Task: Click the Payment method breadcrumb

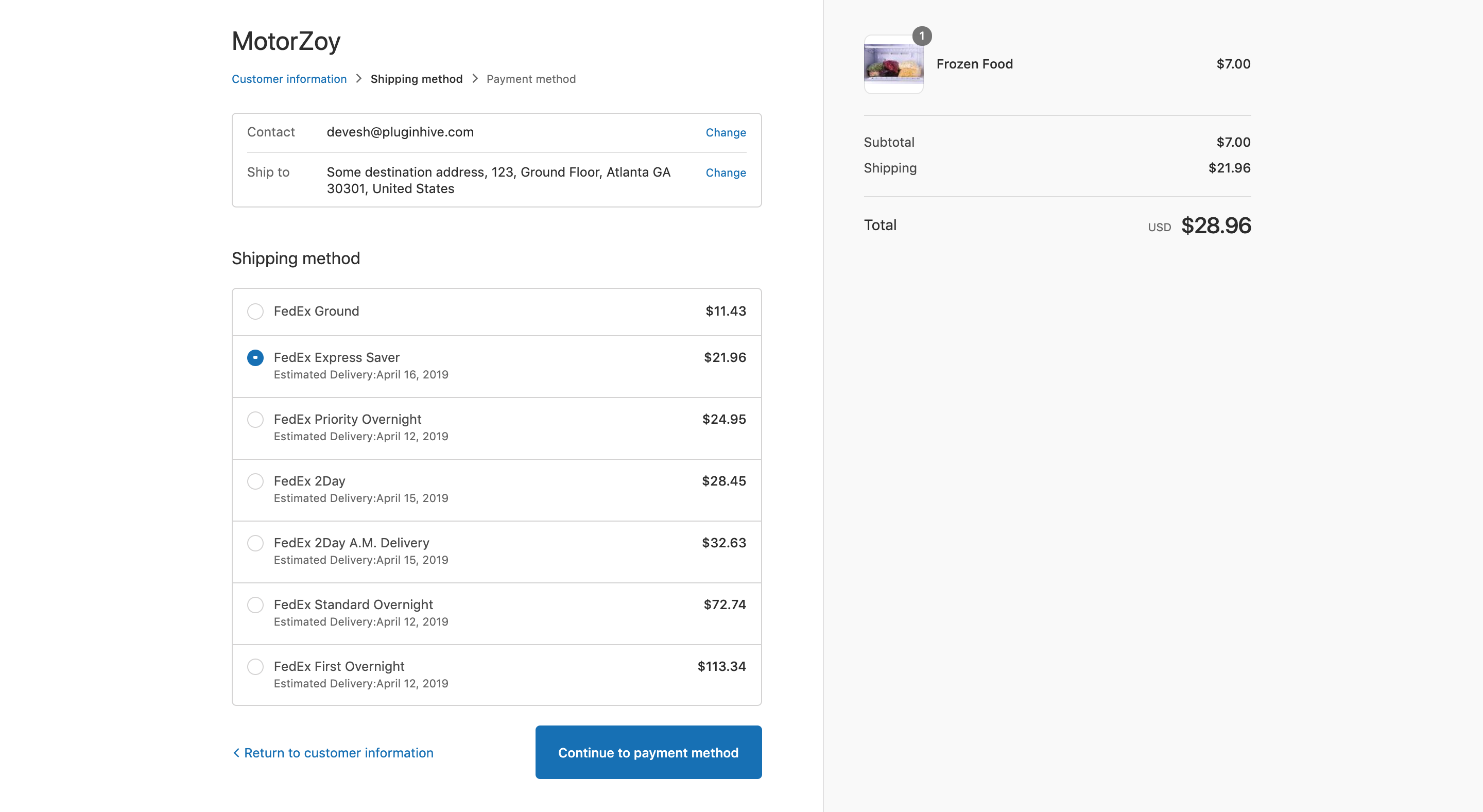Action: [531, 79]
